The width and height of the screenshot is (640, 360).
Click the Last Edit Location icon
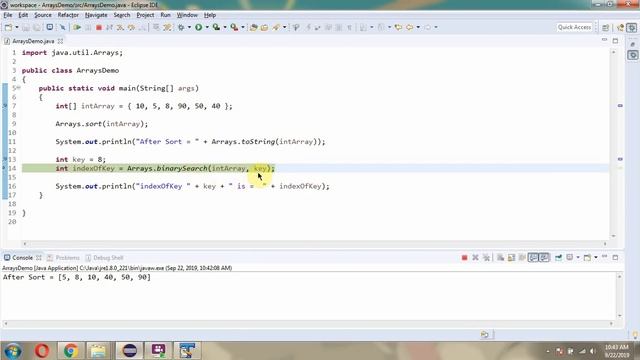tap(398, 27)
